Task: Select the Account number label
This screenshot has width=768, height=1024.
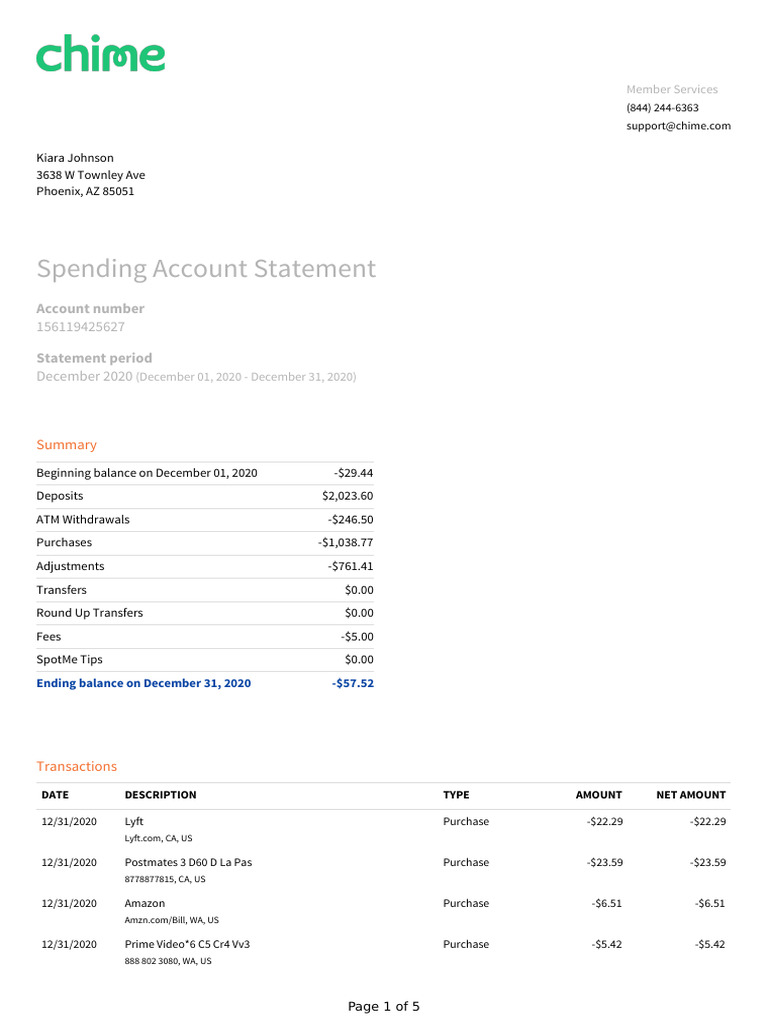Action: coord(90,309)
